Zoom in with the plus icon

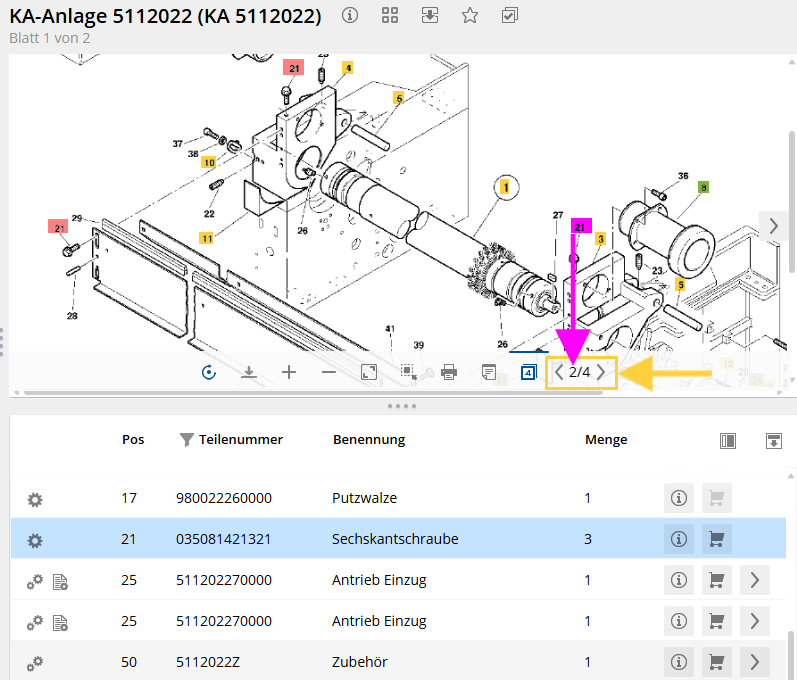coord(289,372)
